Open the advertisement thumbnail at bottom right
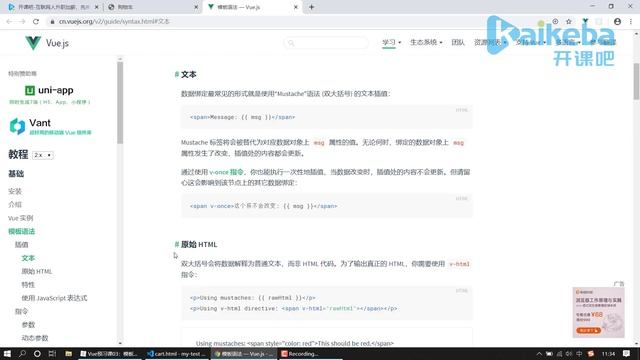 pyautogui.click(x=598, y=312)
